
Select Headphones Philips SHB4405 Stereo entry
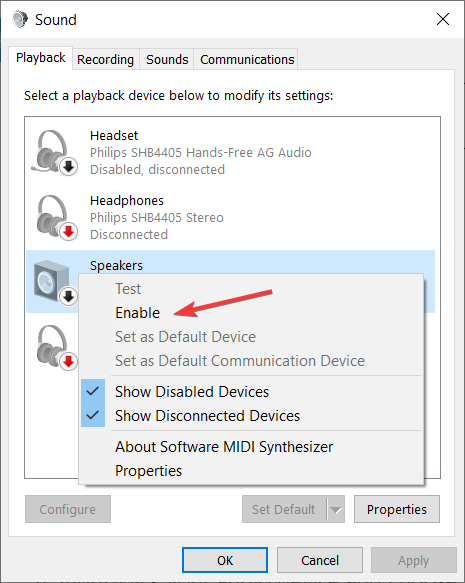coord(230,218)
